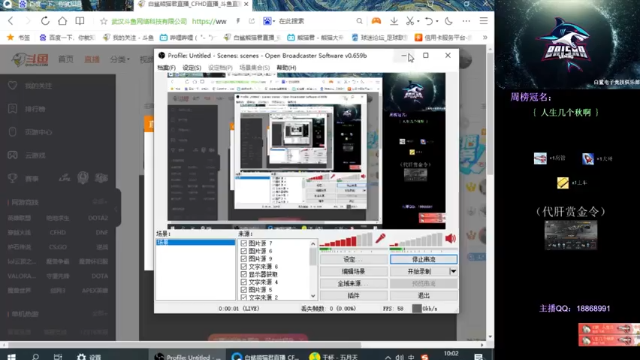Switch to the 白鲨熊猫君直播 browser tab
The image size is (640, 360).
[193, 4]
